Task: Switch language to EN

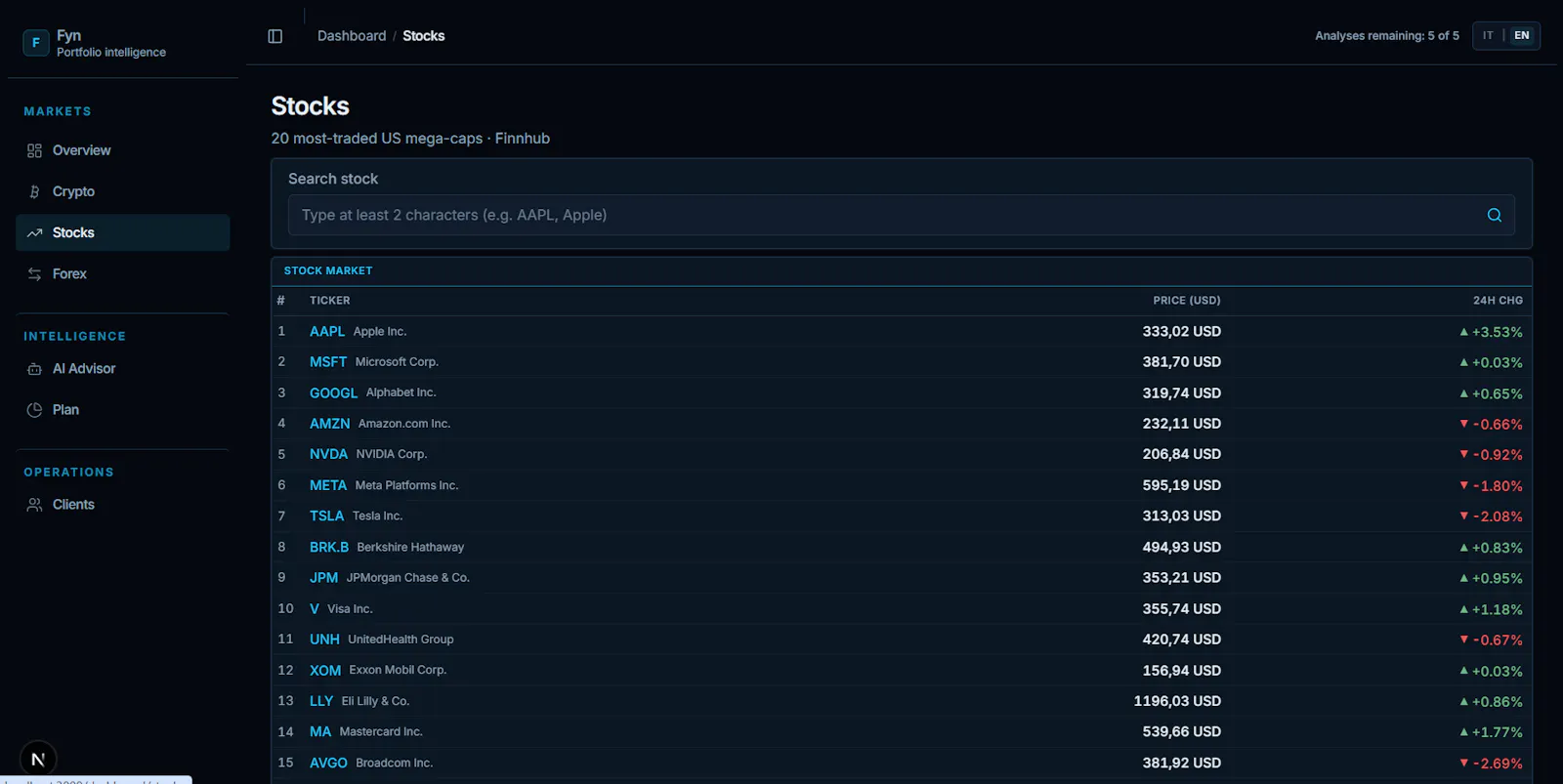Action: pyautogui.click(x=1522, y=35)
